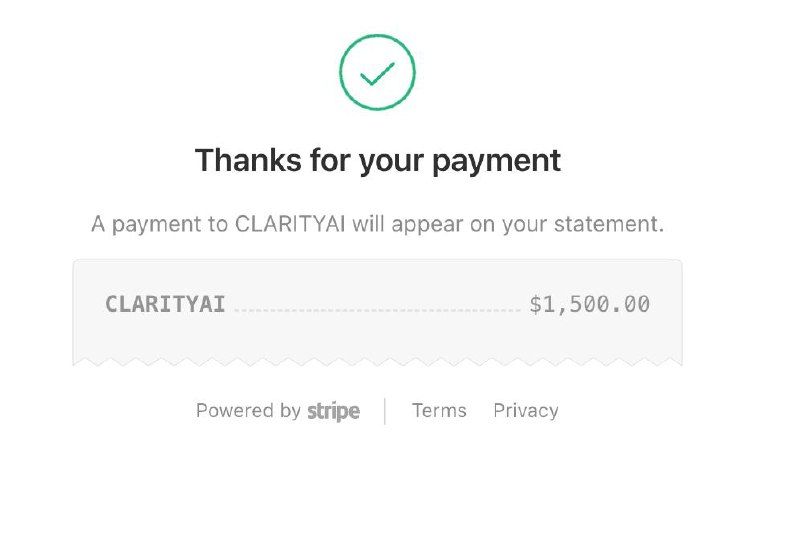Viewport: 800px width, 548px height.
Task: Click the $1,500.00 payment amount
Action: (589, 304)
